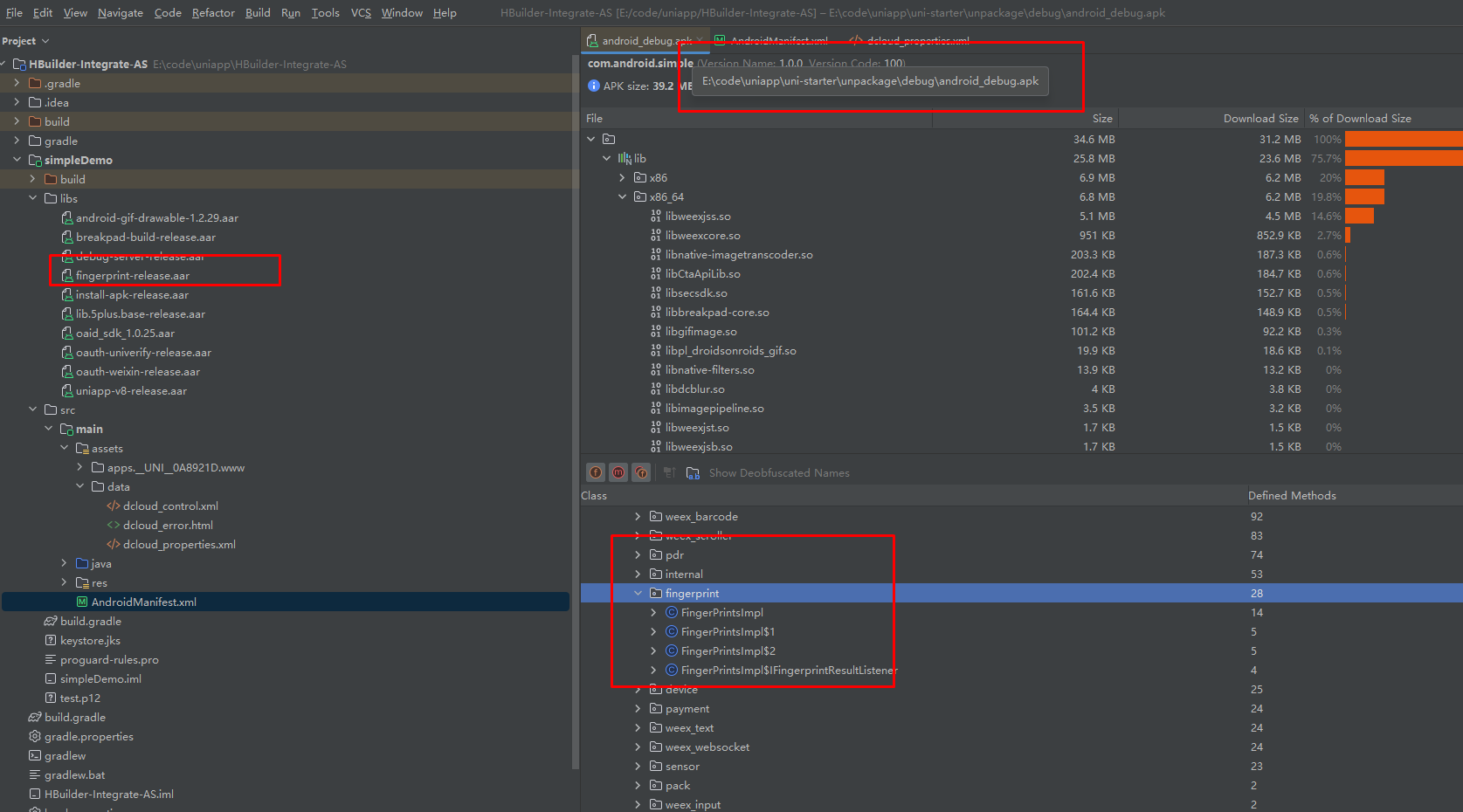Toggle the show fields filter button
Viewport: 1463px width, 812px height.
pyautogui.click(x=596, y=472)
